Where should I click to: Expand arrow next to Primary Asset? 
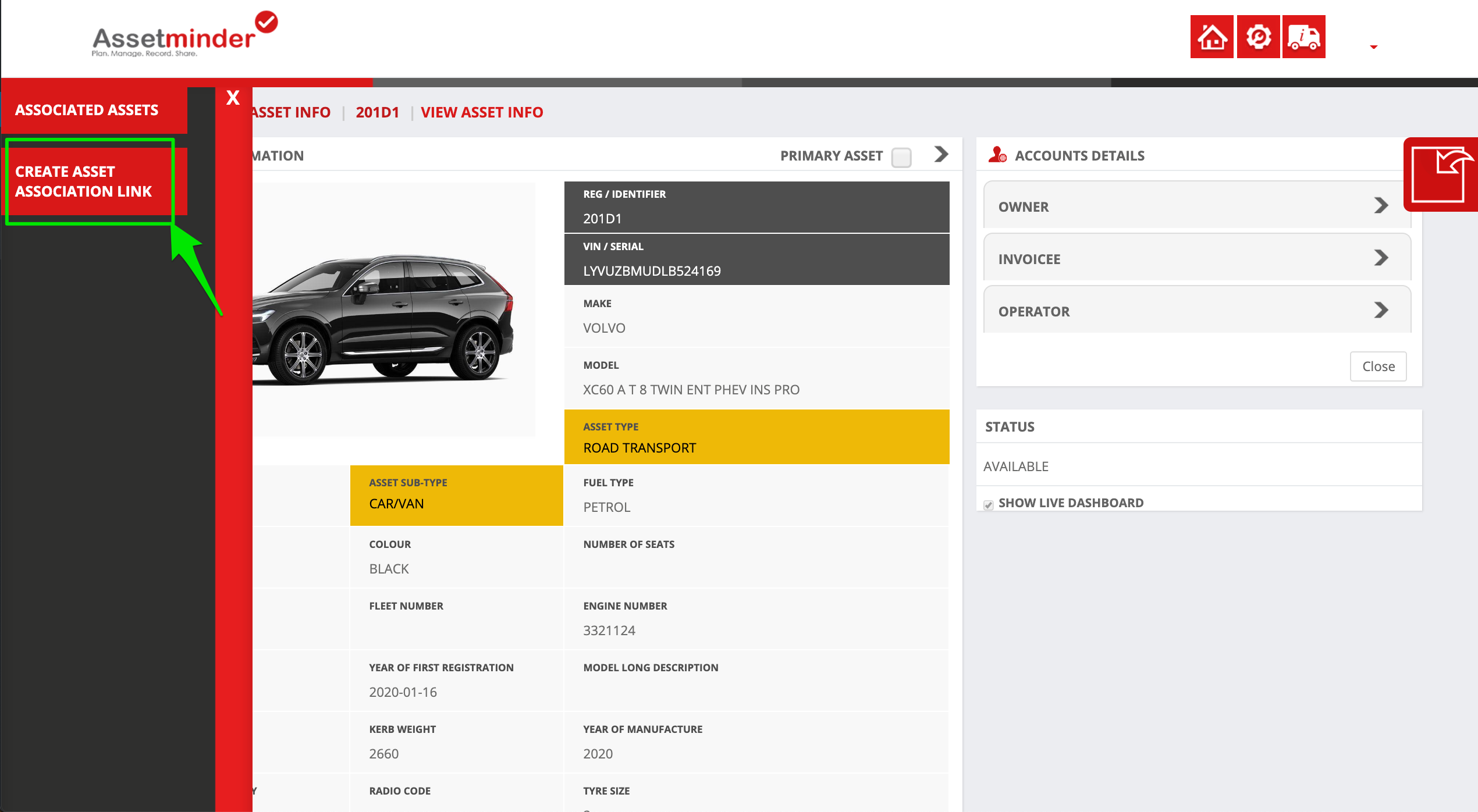(x=941, y=154)
